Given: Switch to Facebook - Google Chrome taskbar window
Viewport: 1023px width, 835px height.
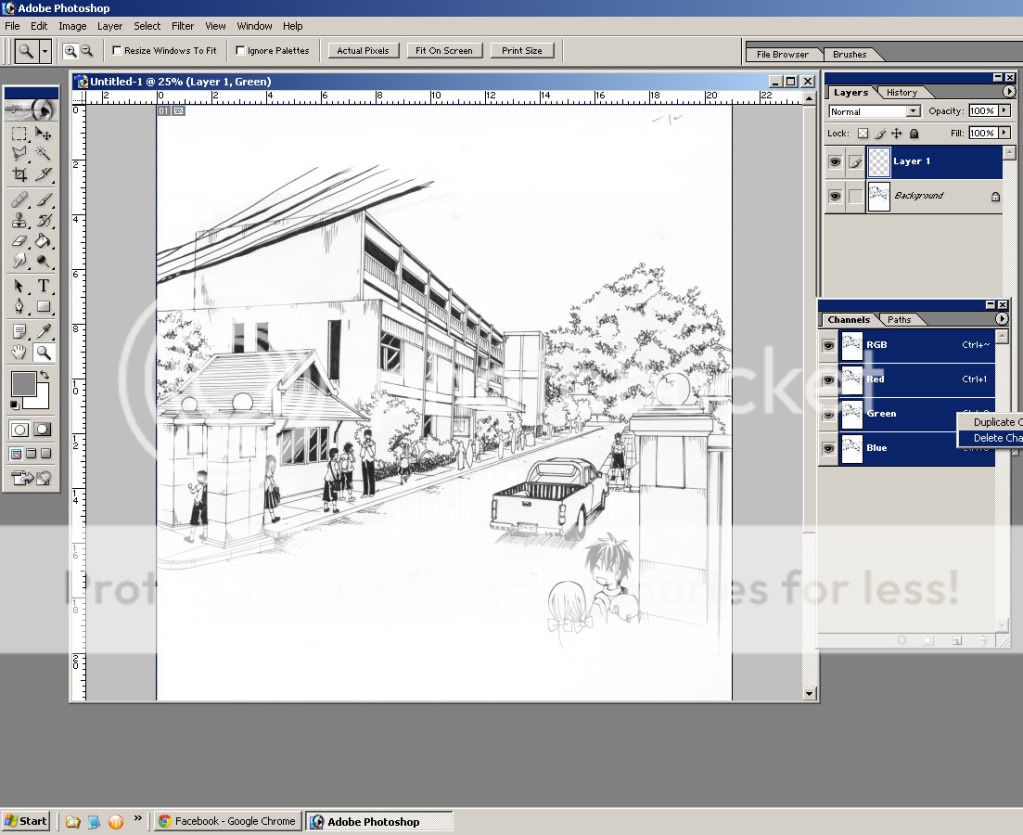Looking at the screenshot, I should pyautogui.click(x=228, y=821).
